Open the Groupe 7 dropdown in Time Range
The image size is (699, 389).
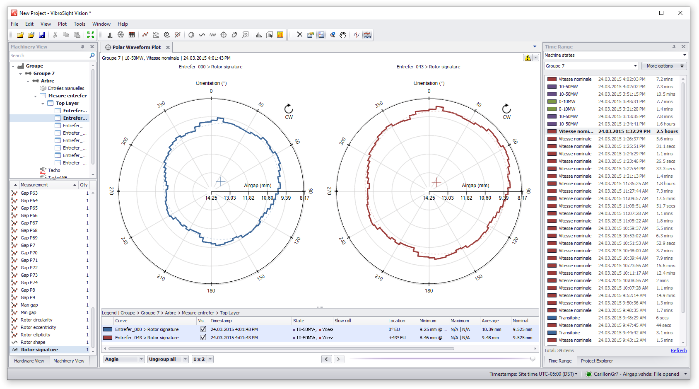coord(591,66)
